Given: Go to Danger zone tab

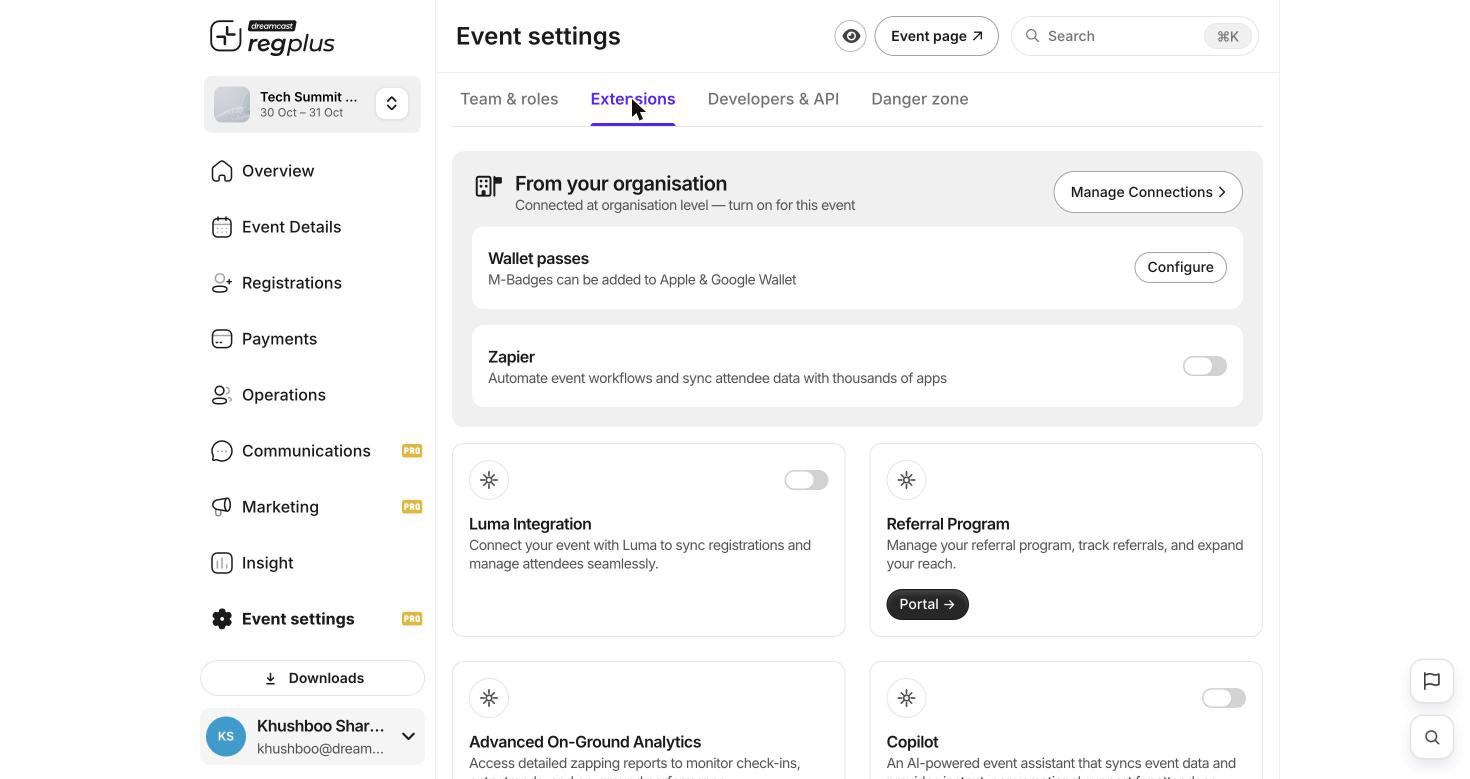Looking at the screenshot, I should pyautogui.click(x=920, y=99).
